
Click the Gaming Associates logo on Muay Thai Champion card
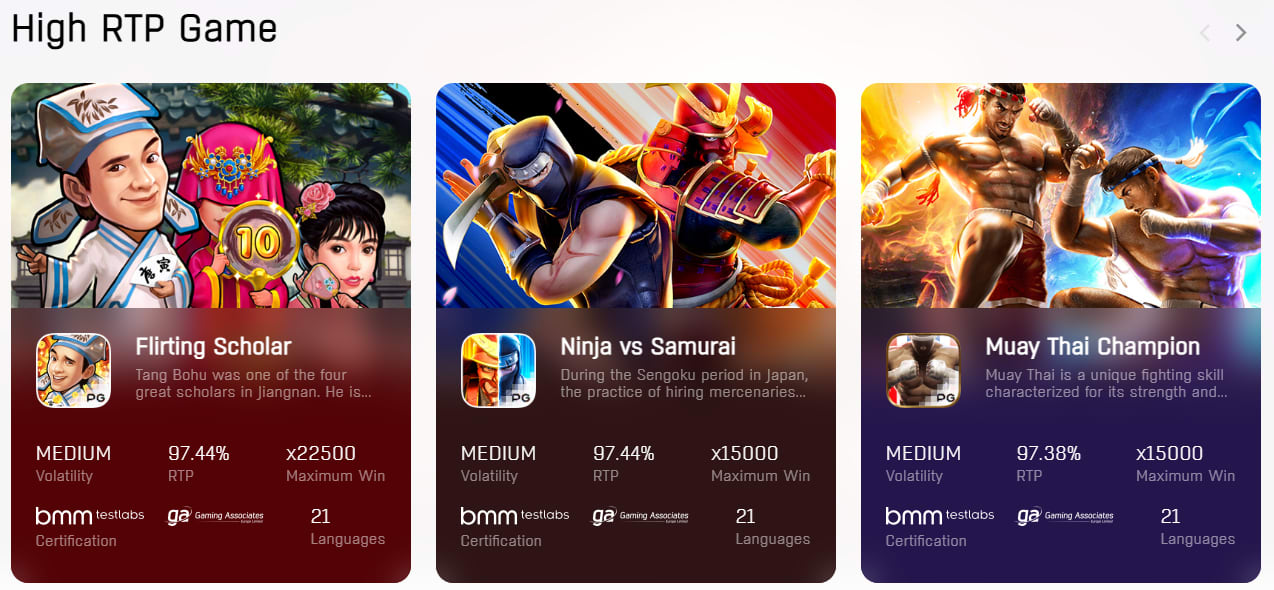tap(1065, 516)
